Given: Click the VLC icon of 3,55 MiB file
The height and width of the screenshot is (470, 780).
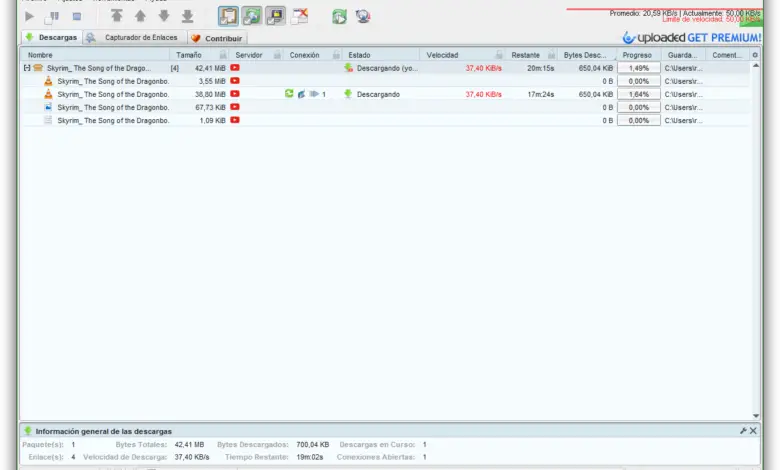Looking at the screenshot, I should (x=48, y=81).
